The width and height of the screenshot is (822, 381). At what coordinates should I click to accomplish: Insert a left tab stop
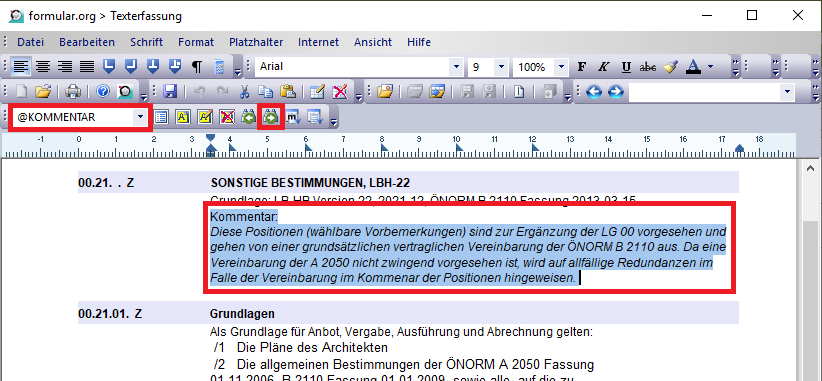pos(109,67)
